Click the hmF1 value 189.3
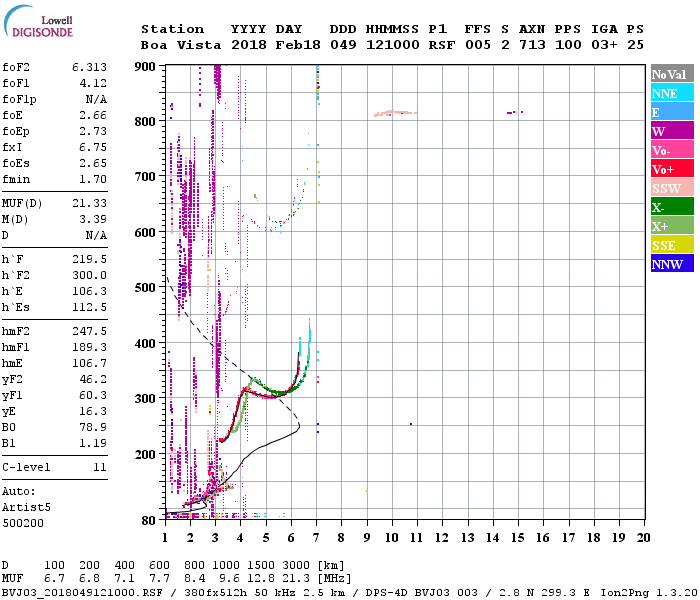The height and width of the screenshot is (600, 700). click(x=89, y=348)
